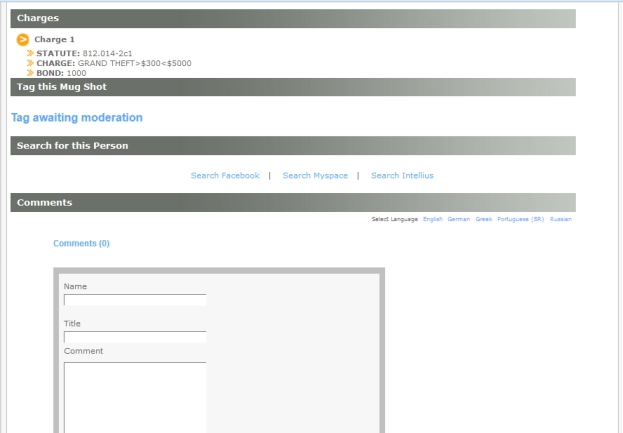Select English language
Image resolution: width=623 pixels, height=433 pixels.
[x=433, y=219]
